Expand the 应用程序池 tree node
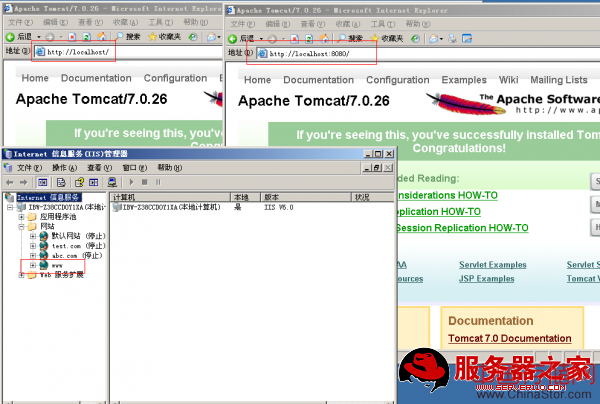Viewport: 600px width, 404px height. 20,216
